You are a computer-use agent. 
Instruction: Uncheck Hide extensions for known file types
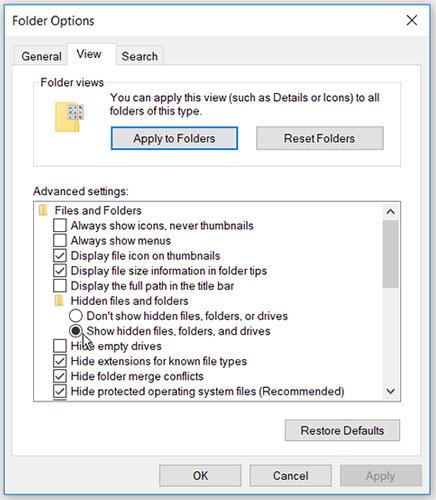[60, 361]
